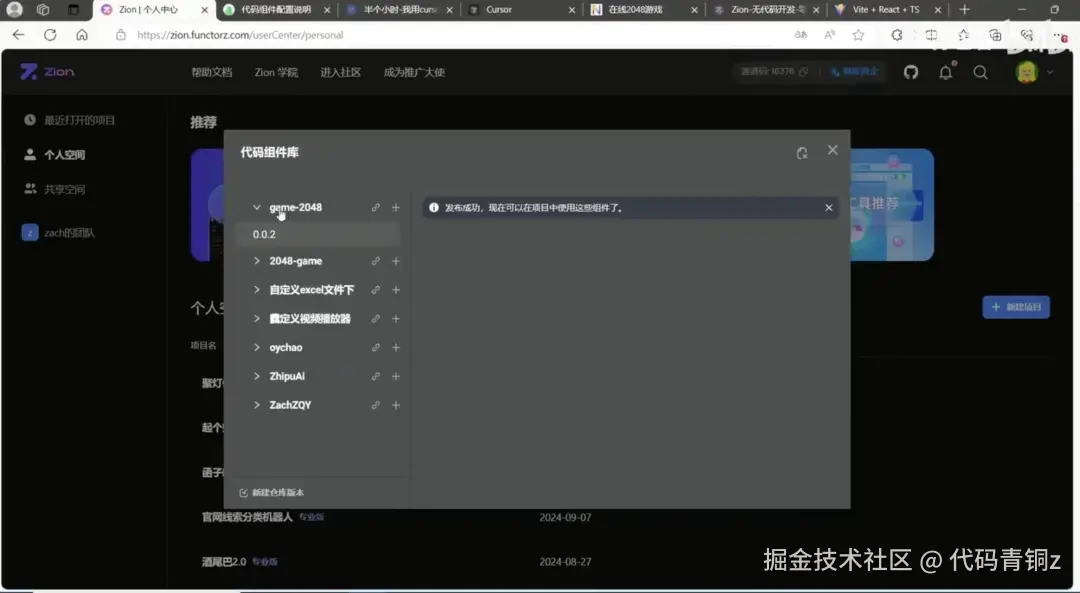
Task: Open notifications with the bell icon
Action: (x=945, y=71)
